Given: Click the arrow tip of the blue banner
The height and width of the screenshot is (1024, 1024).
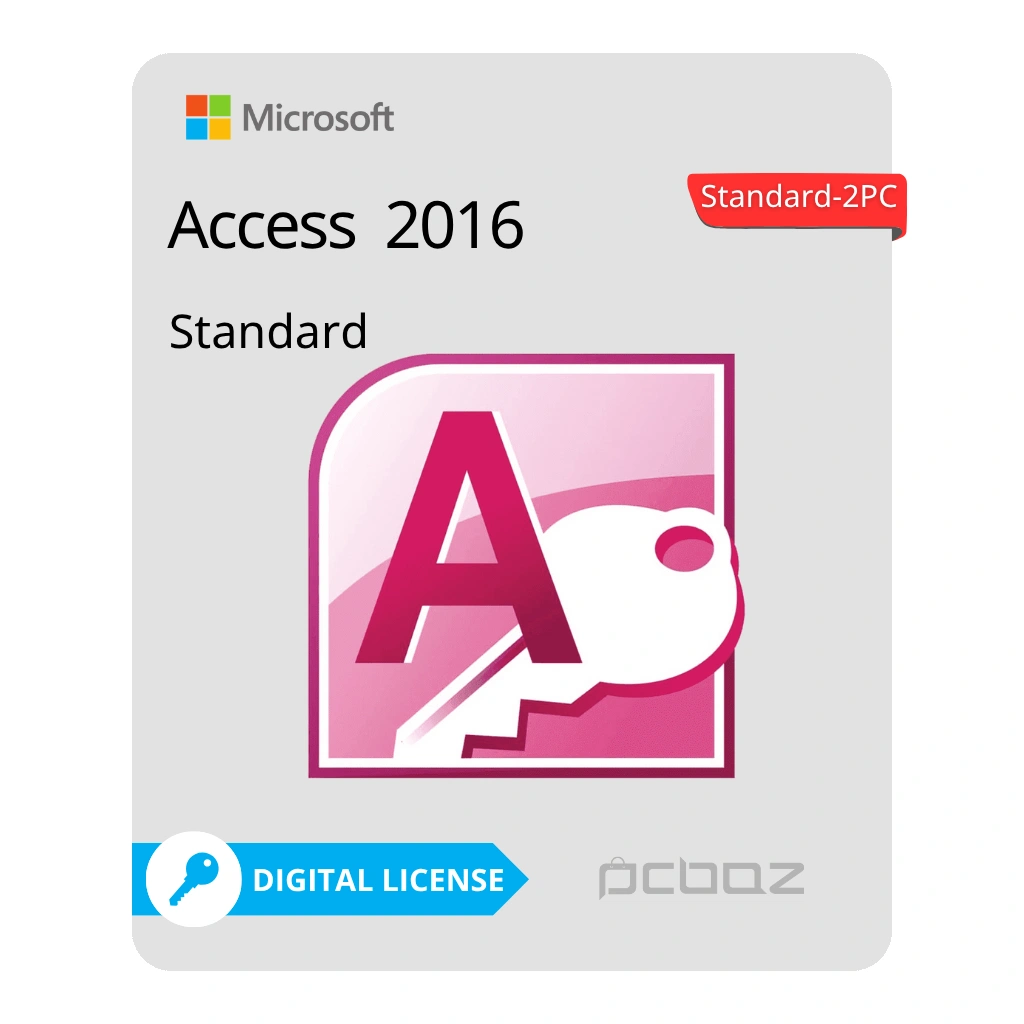Looking at the screenshot, I should (x=513, y=879).
